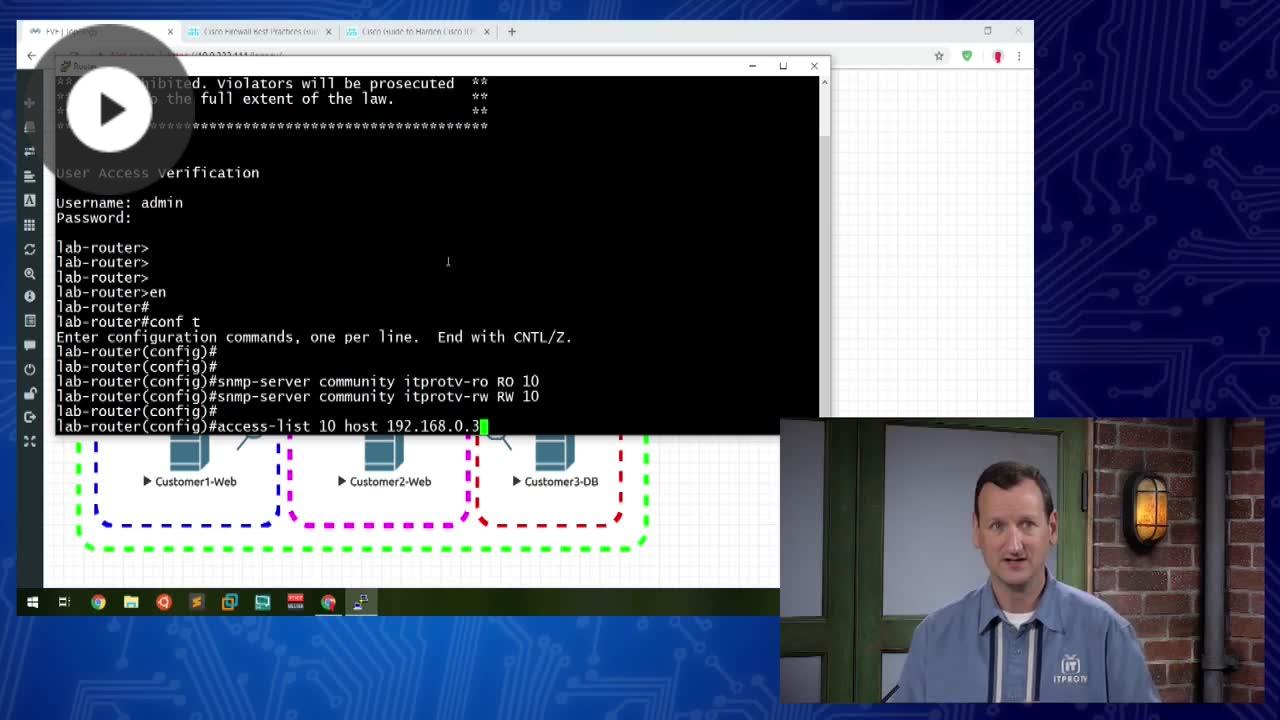Image resolution: width=1280 pixels, height=720 pixels.
Task: Open Google Chrome from the taskbar
Action: coord(98,601)
